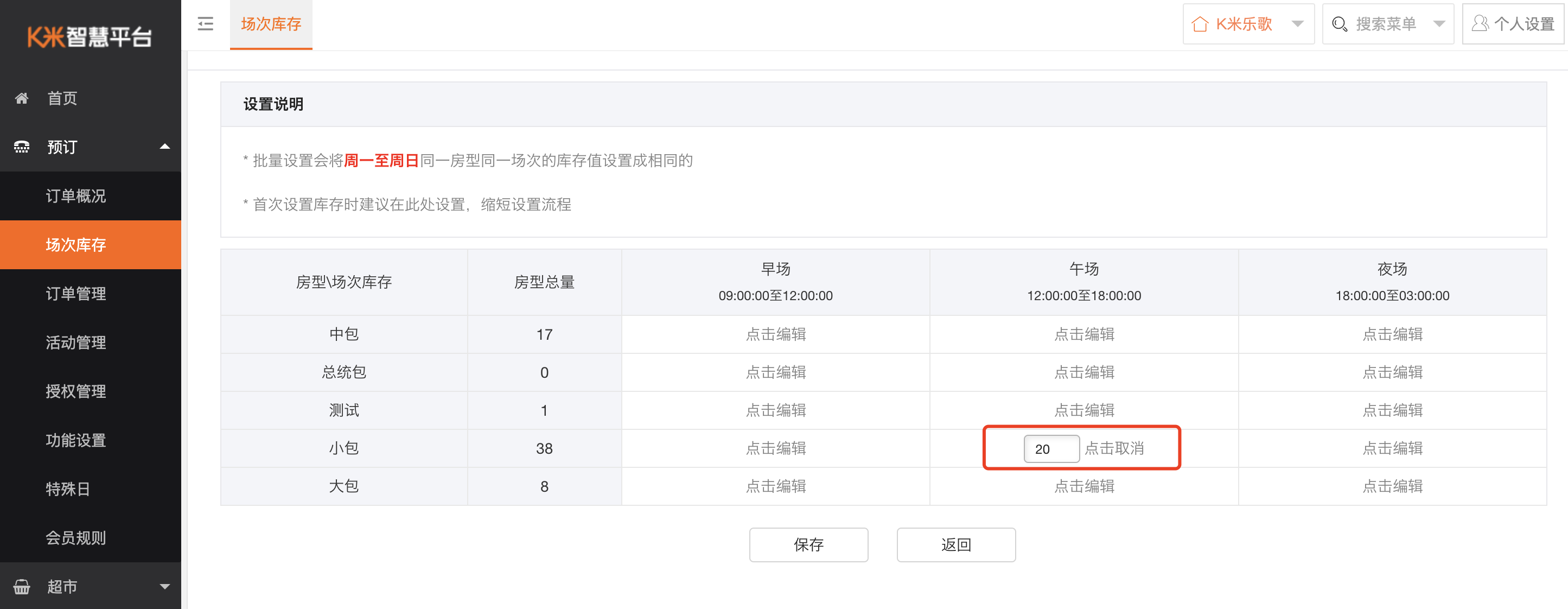The image size is (1568, 609).
Task: Click the 设置说明 panel heading
Action: 273,104
